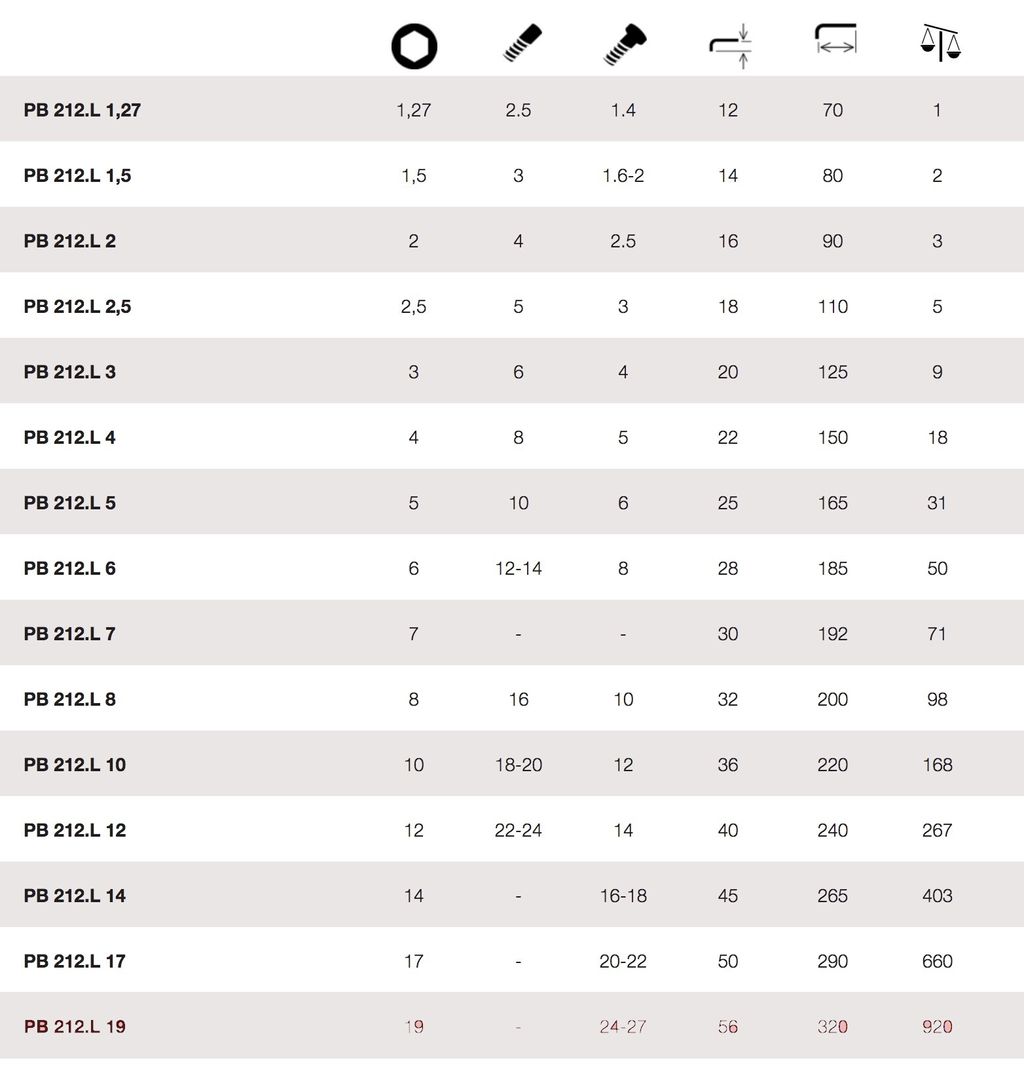This screenshot has height=1071, width=1024.
Task: Open the PB 212.L 19 product link
Action: pyautogui.click(x=75, y=1026)
